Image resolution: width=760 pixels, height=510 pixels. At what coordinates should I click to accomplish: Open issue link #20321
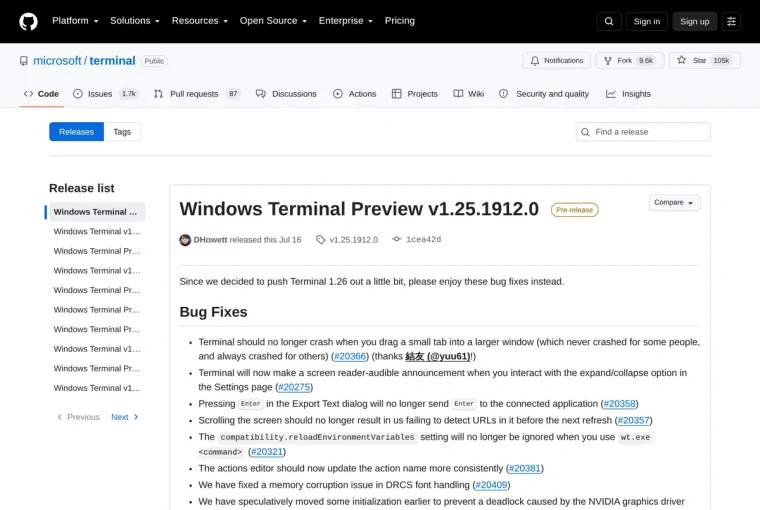pos(267,452)
